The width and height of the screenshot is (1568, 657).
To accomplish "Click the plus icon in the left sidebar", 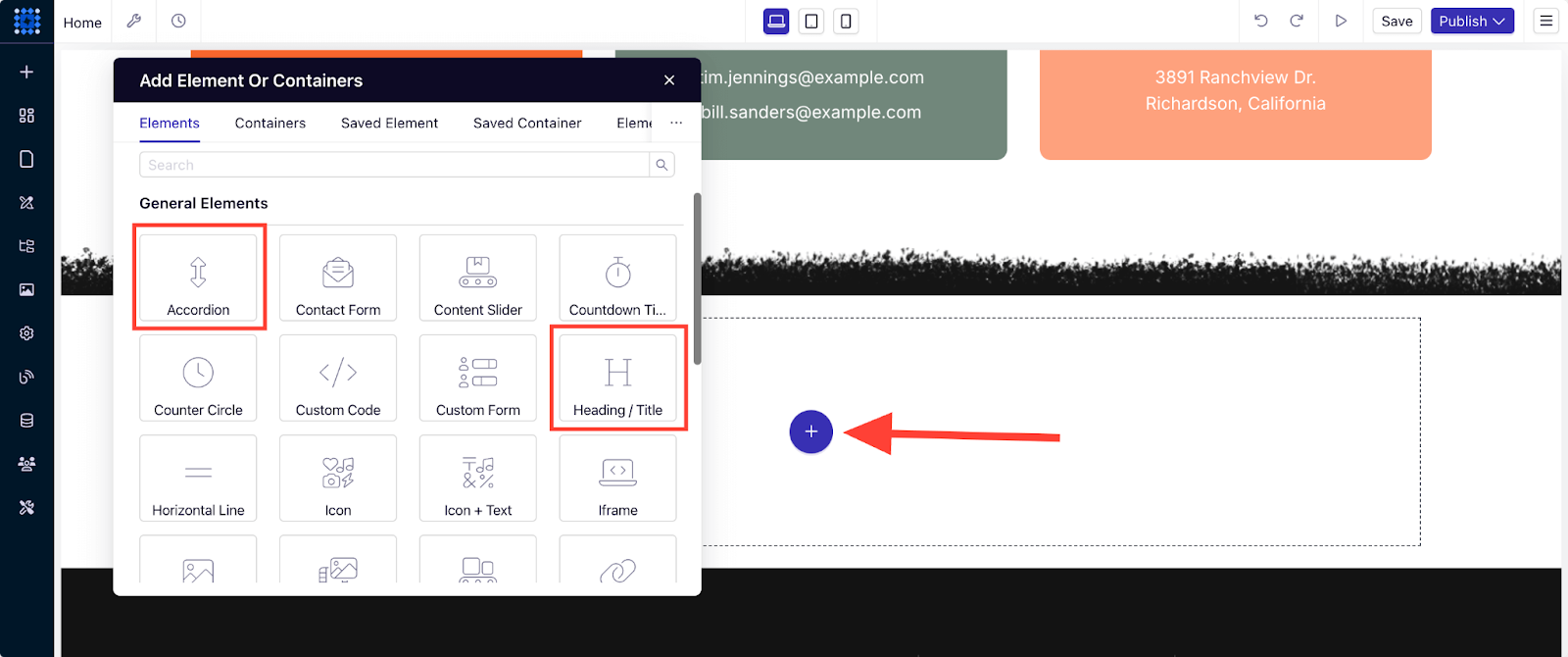I will (26, 72).
